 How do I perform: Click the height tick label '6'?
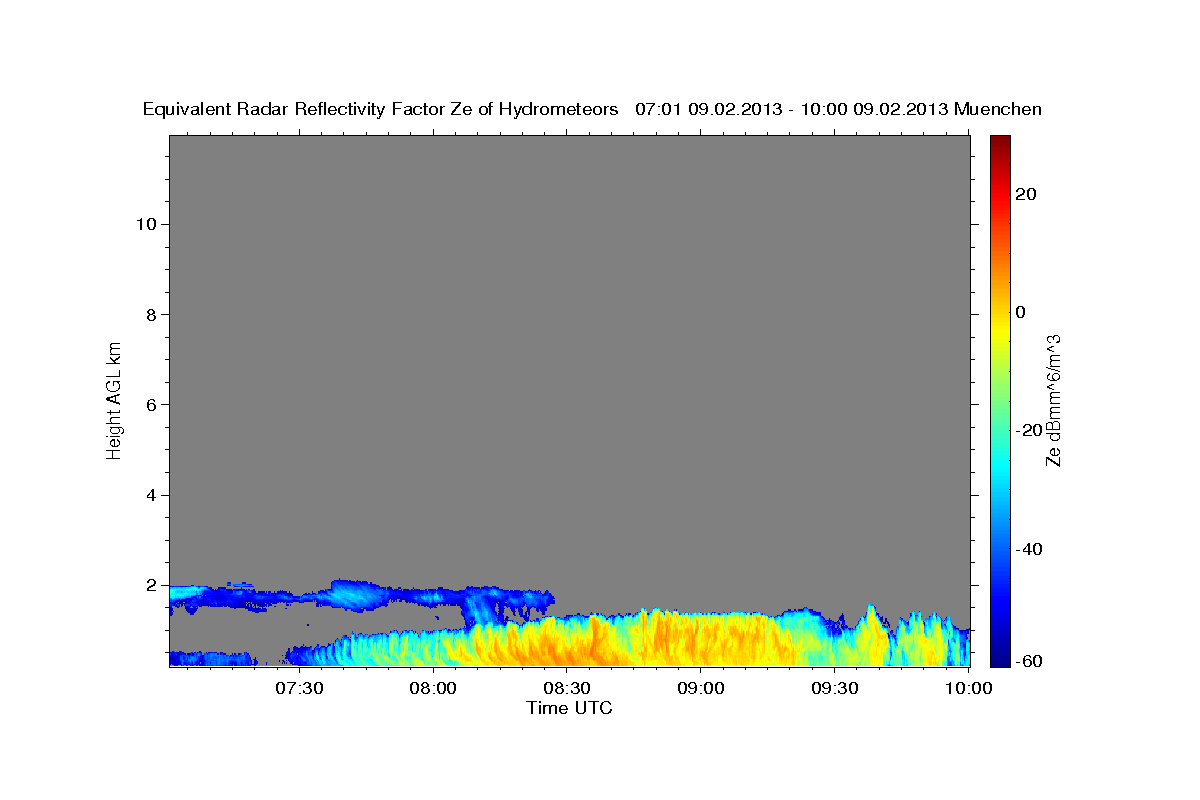pos(153,405)
